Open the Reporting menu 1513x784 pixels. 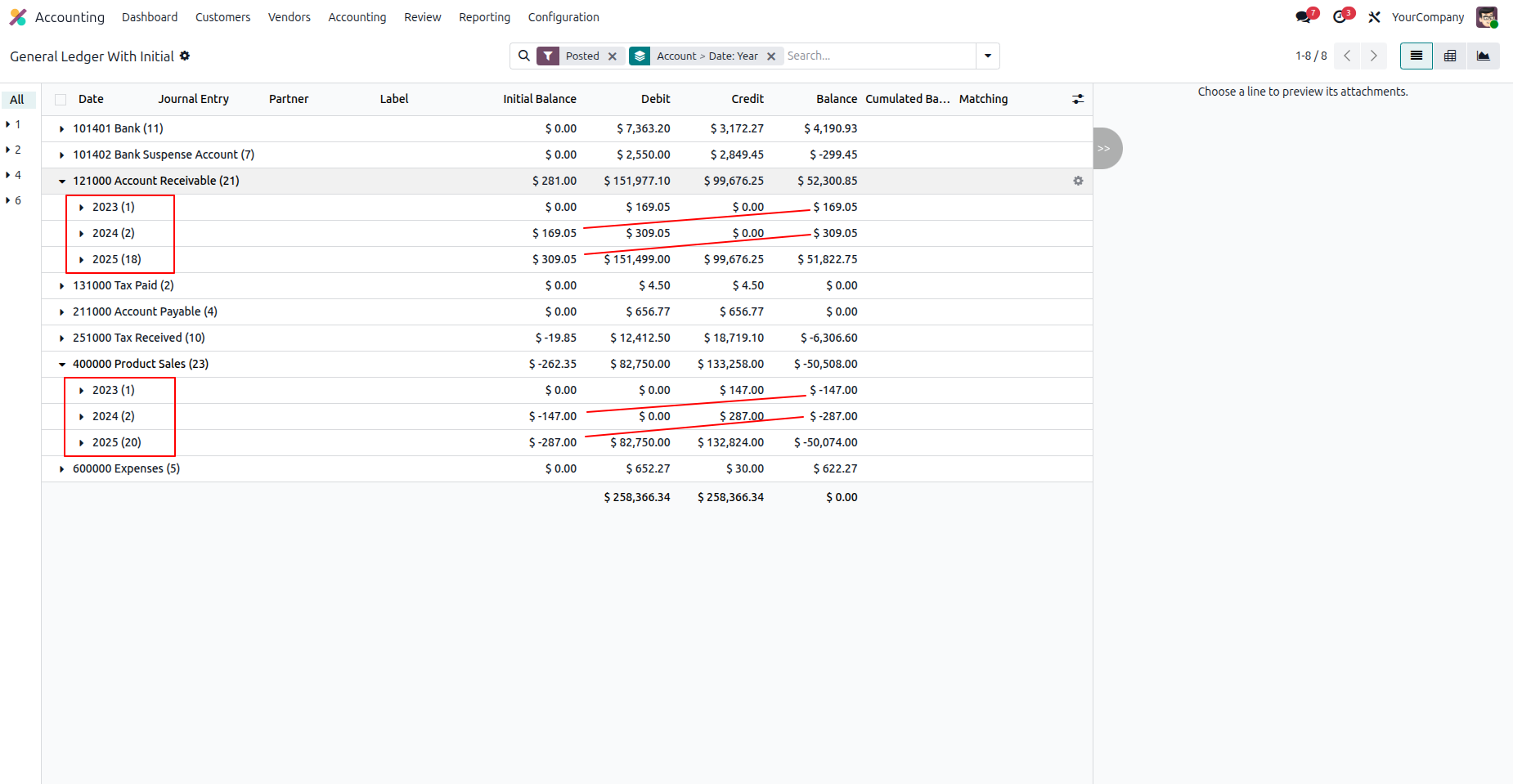pos(484,17)
